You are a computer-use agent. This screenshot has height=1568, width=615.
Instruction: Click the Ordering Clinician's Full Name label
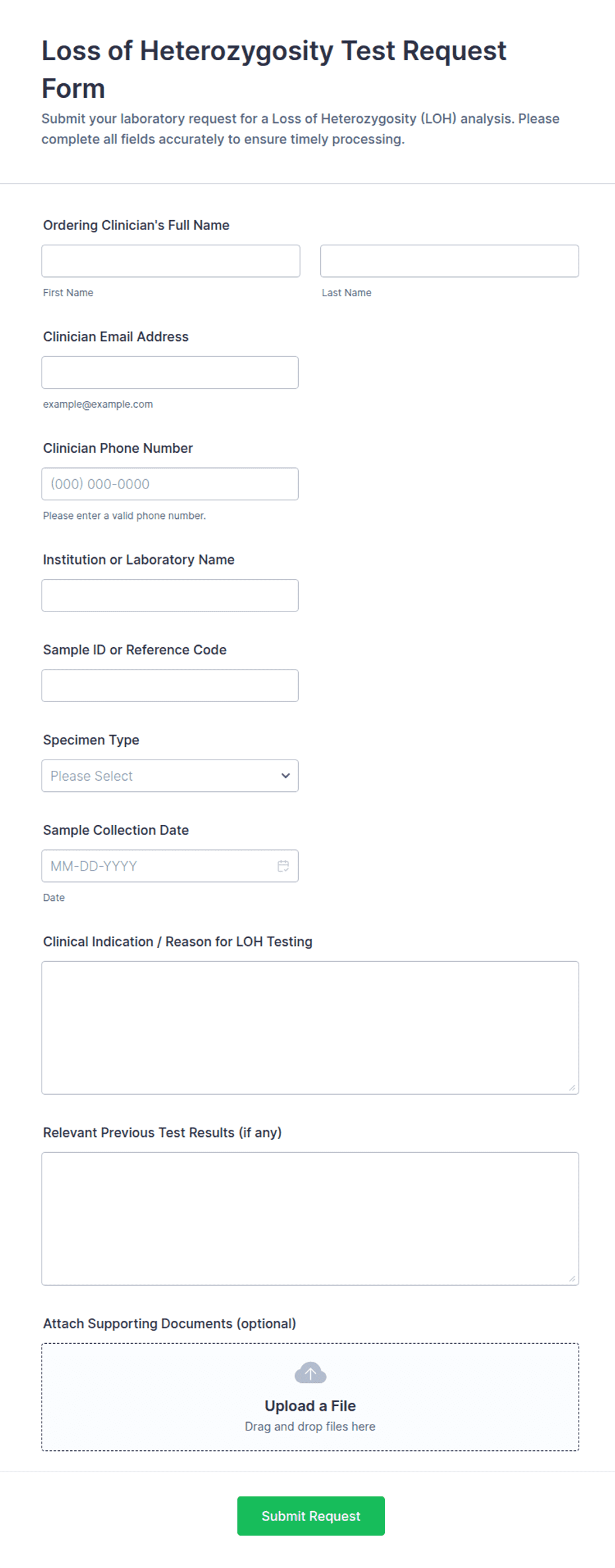click(x=136, y=225)
